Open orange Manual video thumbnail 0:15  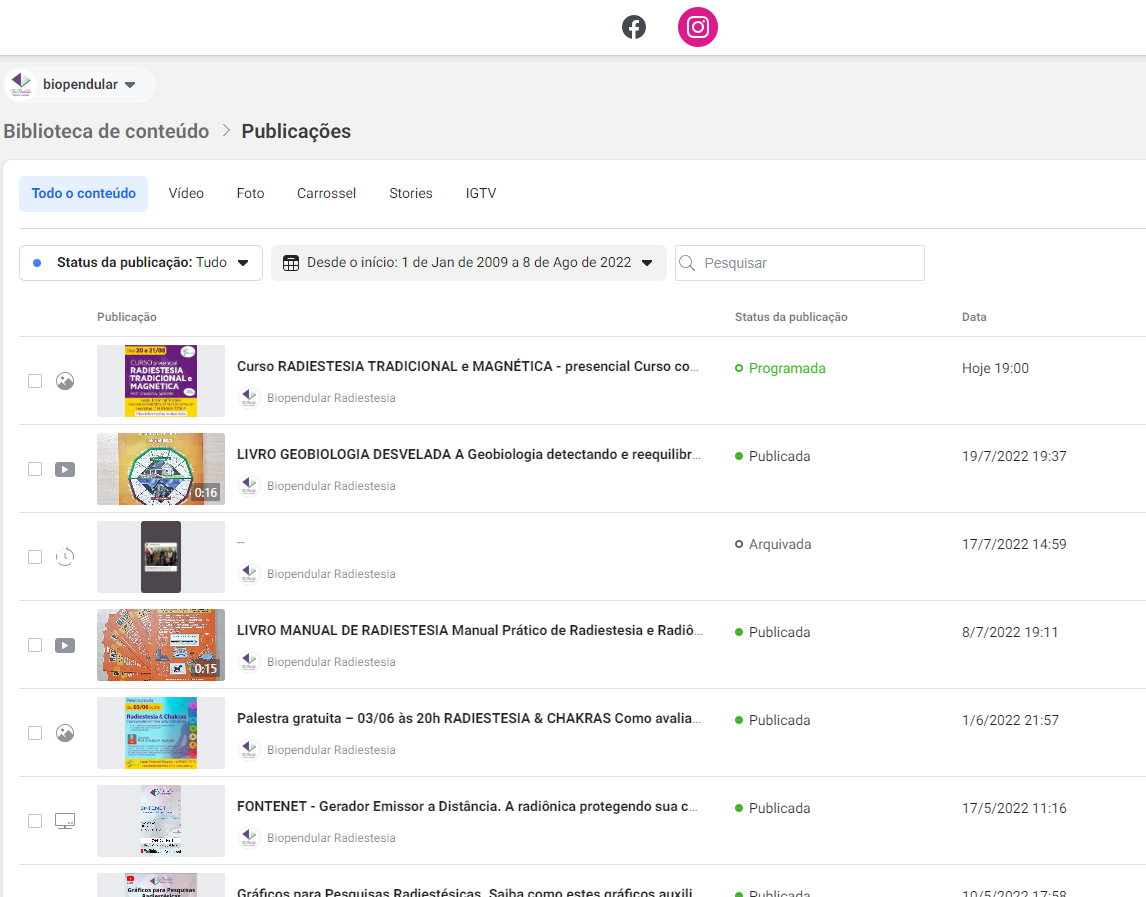click(161, 645)
